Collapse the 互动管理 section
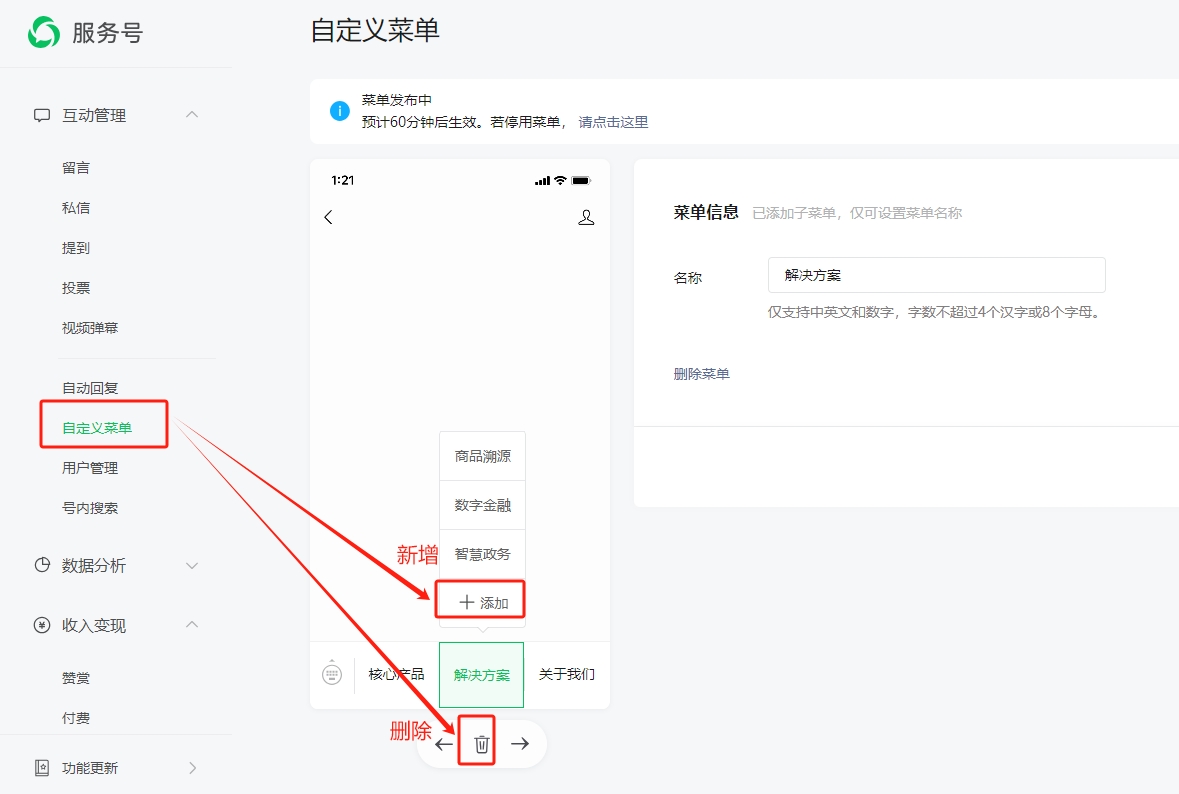This screenshot has height=794, width=1179. [192, 115]
